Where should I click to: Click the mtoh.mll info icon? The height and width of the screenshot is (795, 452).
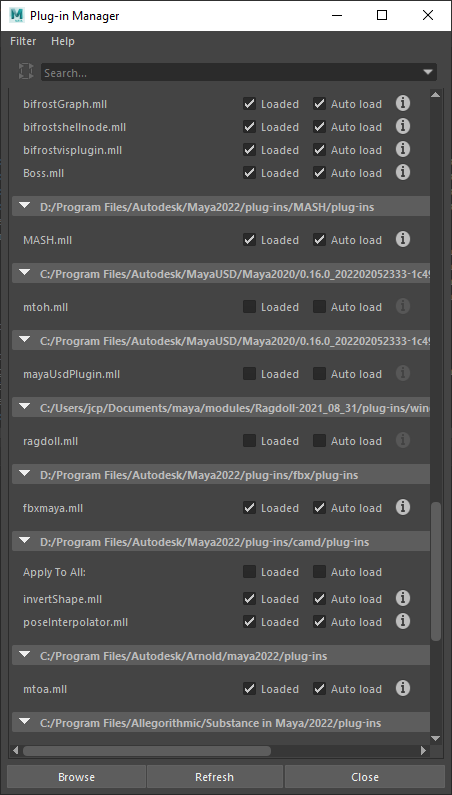(x=403, y=306)
